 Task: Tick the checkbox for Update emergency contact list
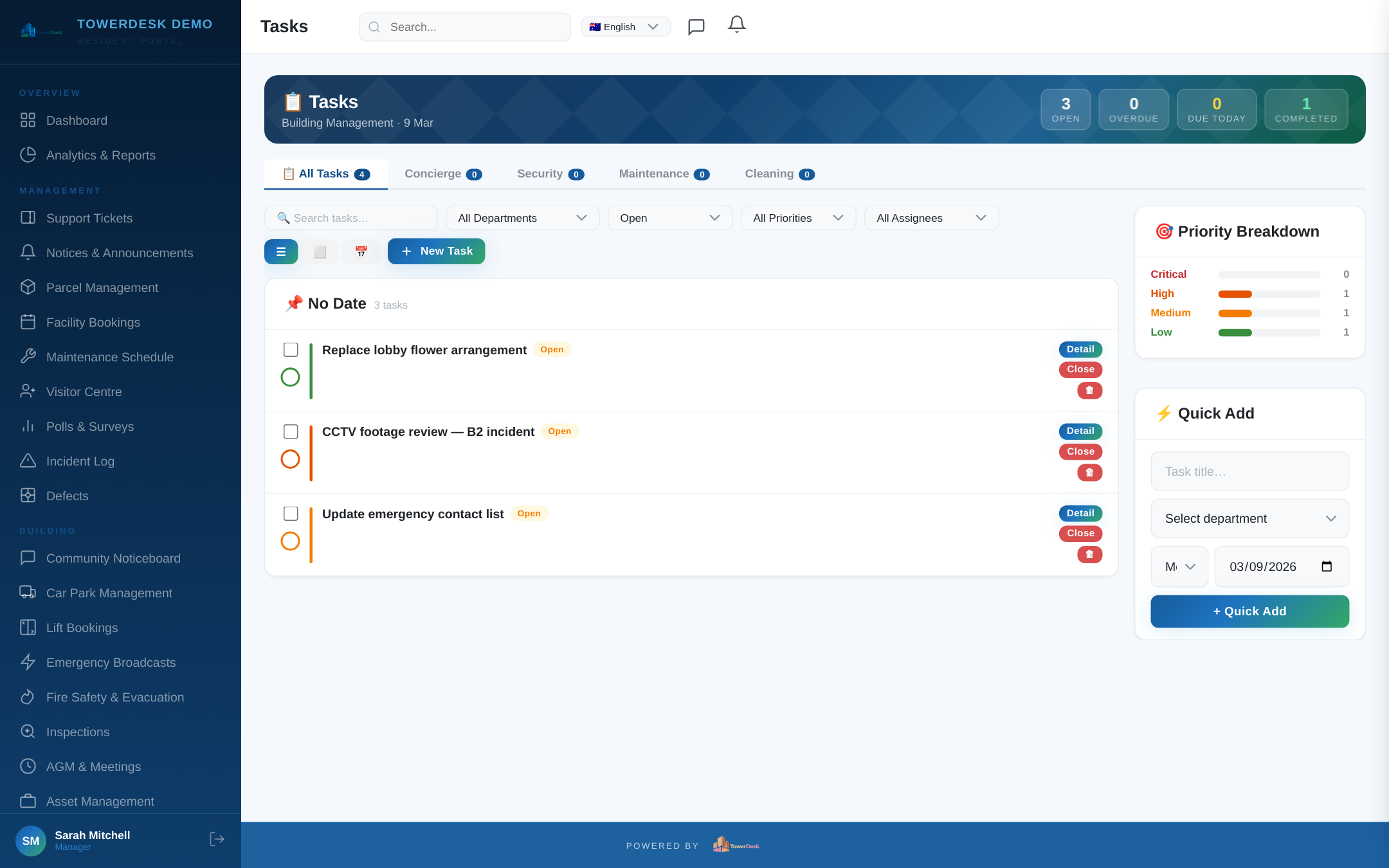[x=291, y=513]
